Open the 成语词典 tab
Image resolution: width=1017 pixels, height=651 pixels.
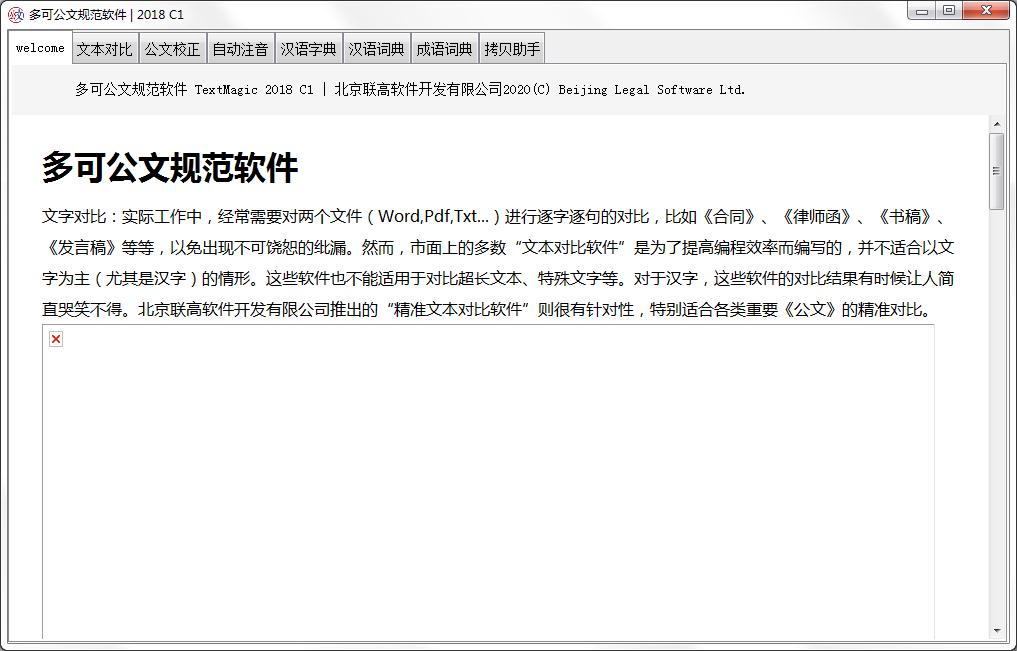coord(445,47)
